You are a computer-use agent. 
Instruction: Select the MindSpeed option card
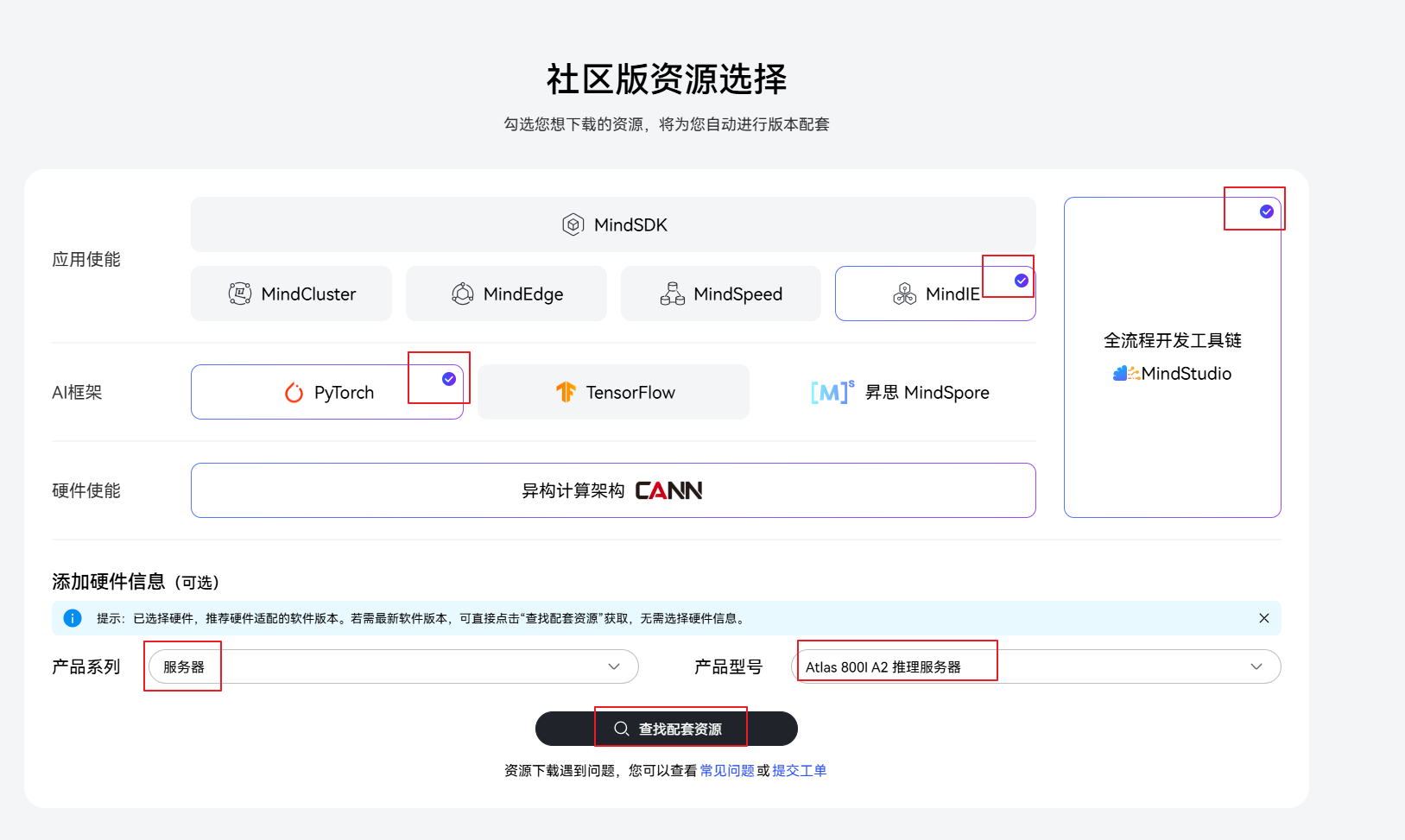coord(721,294)
